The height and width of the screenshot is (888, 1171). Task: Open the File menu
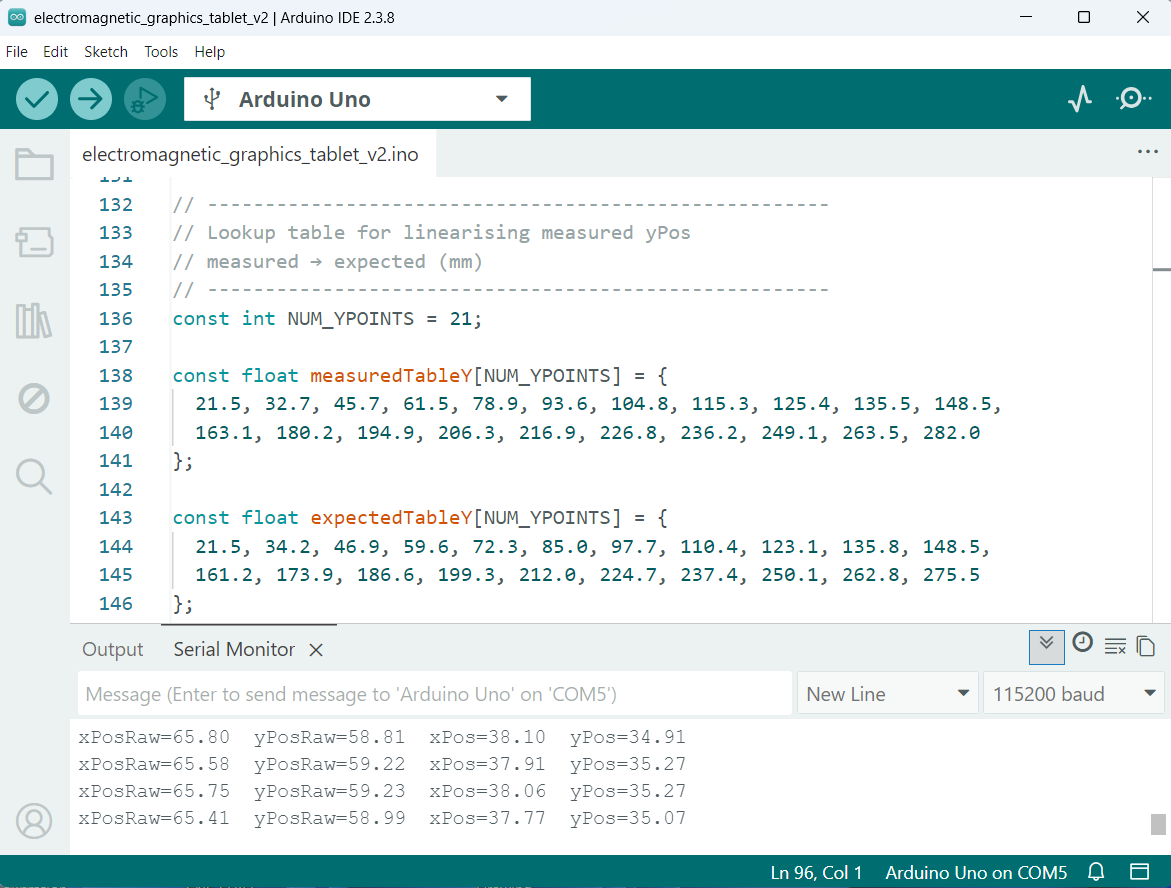(16, 52)
